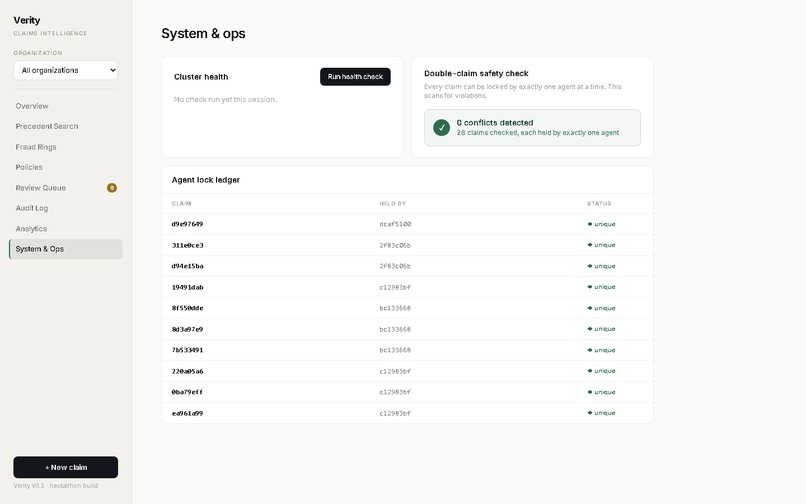806x504 pixels.
Task: Open Precedent Search page
Action: point(47,126)
